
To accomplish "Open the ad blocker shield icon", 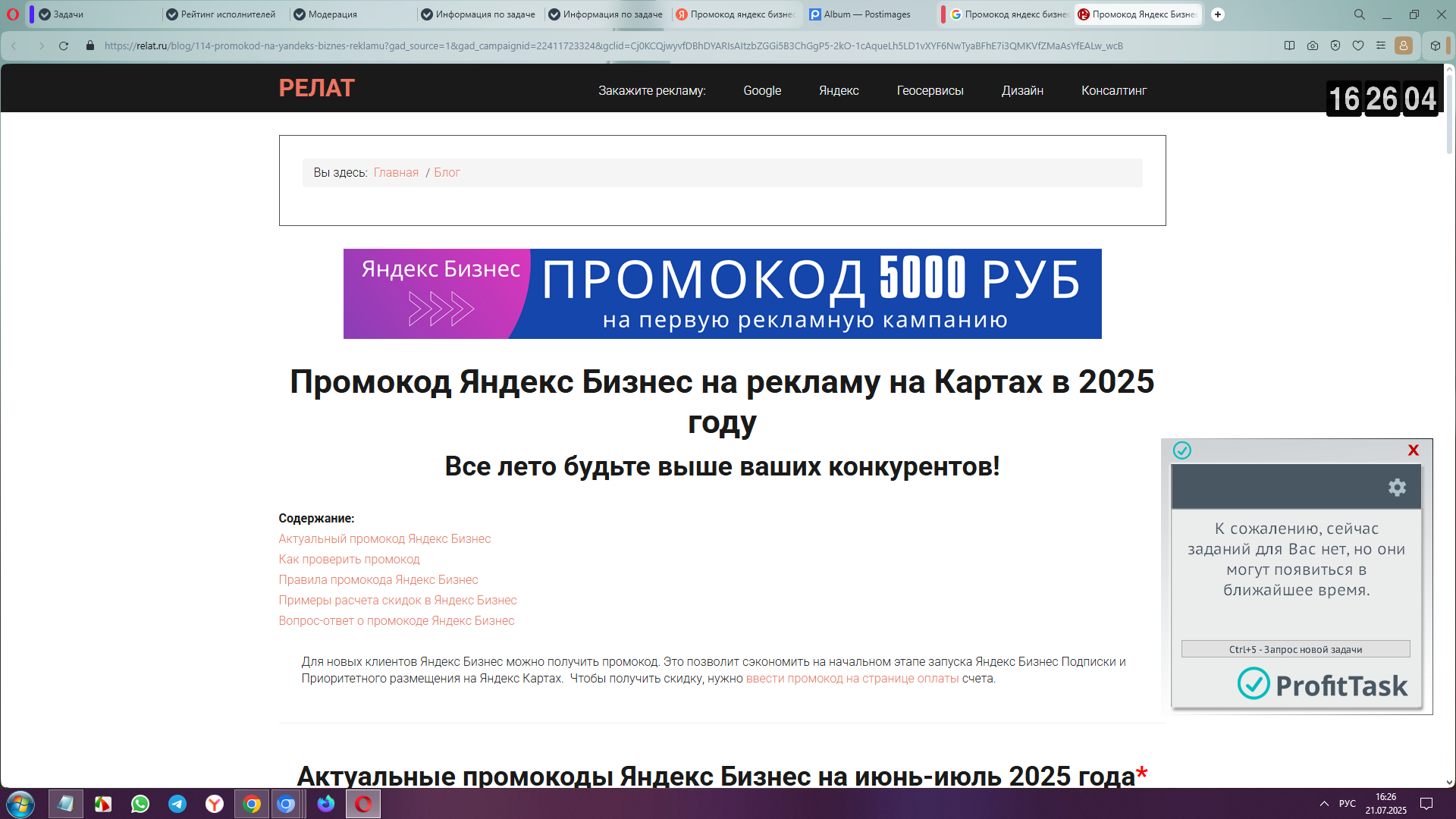I will tap(1335, 46).
